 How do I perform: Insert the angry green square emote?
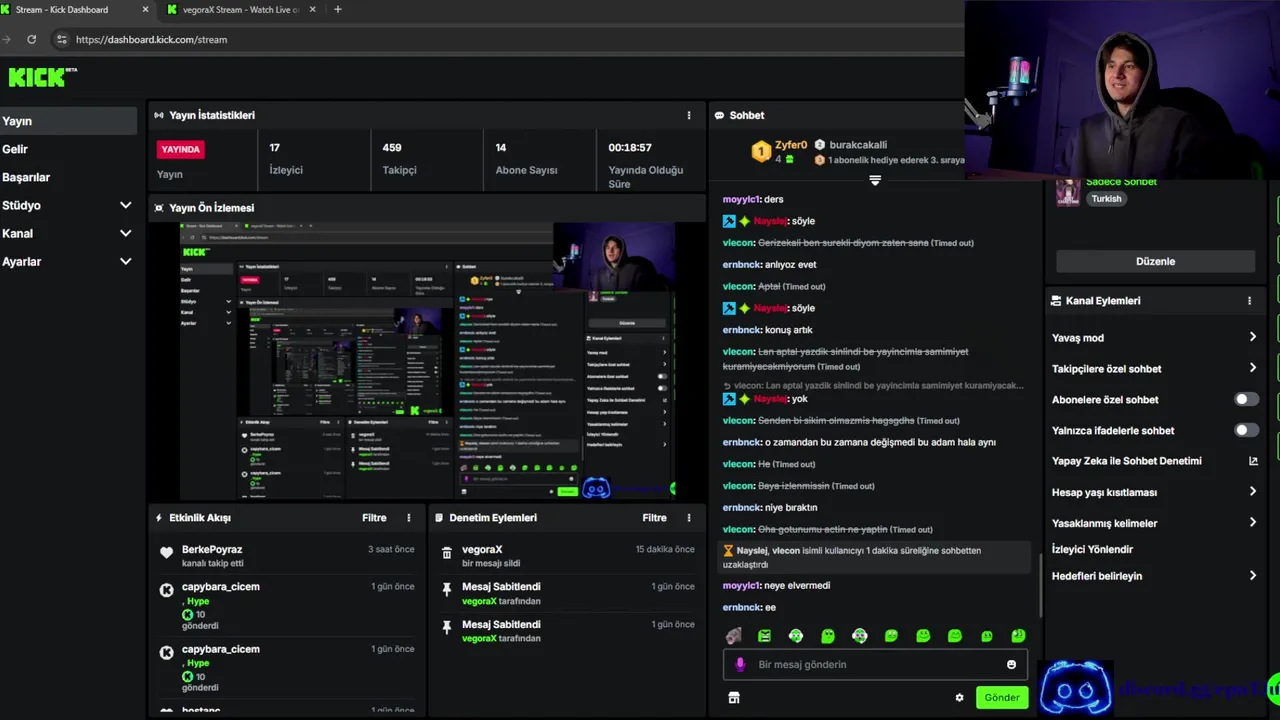tap(765, 636)
